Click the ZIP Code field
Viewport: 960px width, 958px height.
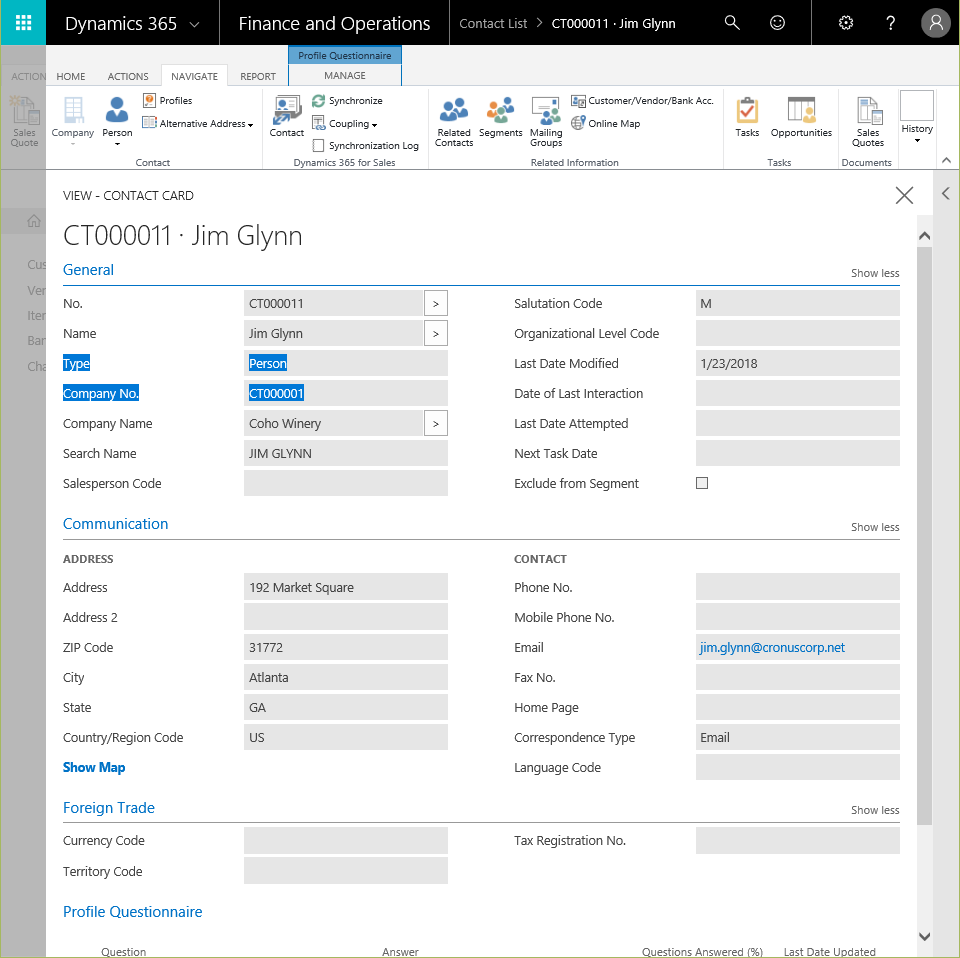tap(345, 648)
